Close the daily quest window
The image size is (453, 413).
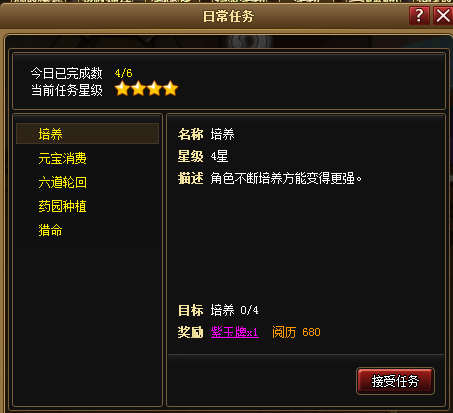tap(443, 15)
